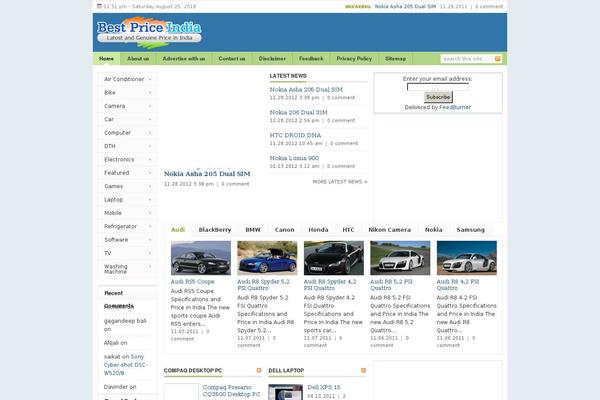Switch to the HTC tab
Viewport: 600px width, 400px height.
point(348,230)
